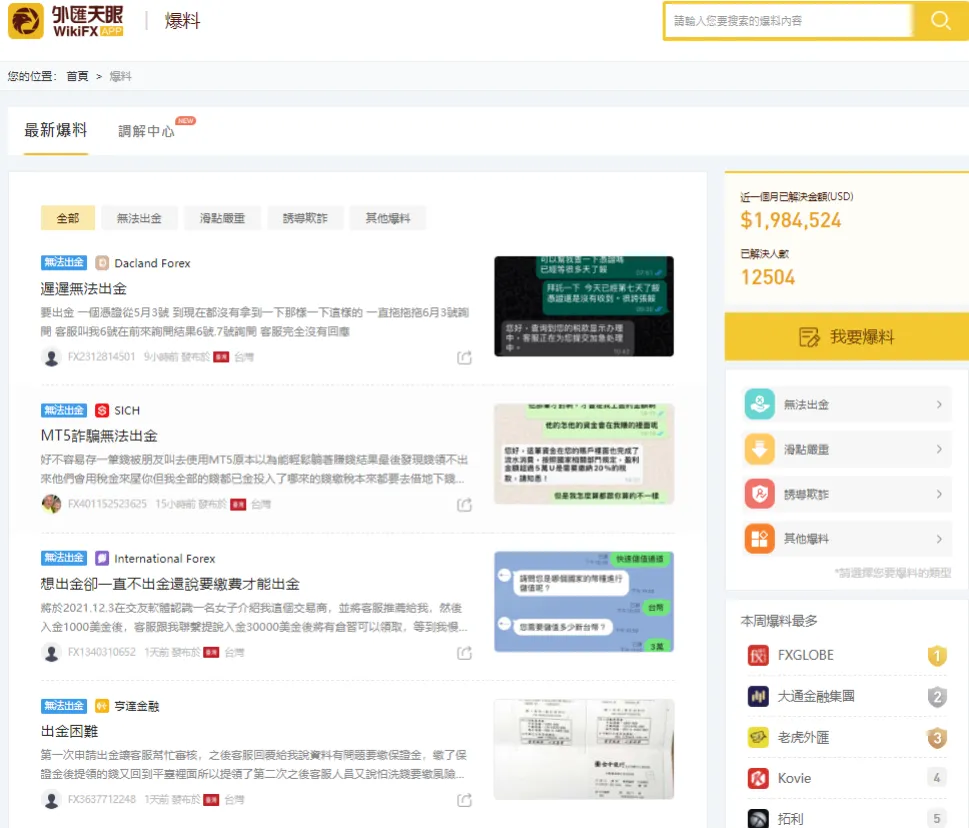Image resolution: width=969 pixels, height=828 pixels.
Task: Open 亨達金融 post document thumbnail
Action: (584, 750)
